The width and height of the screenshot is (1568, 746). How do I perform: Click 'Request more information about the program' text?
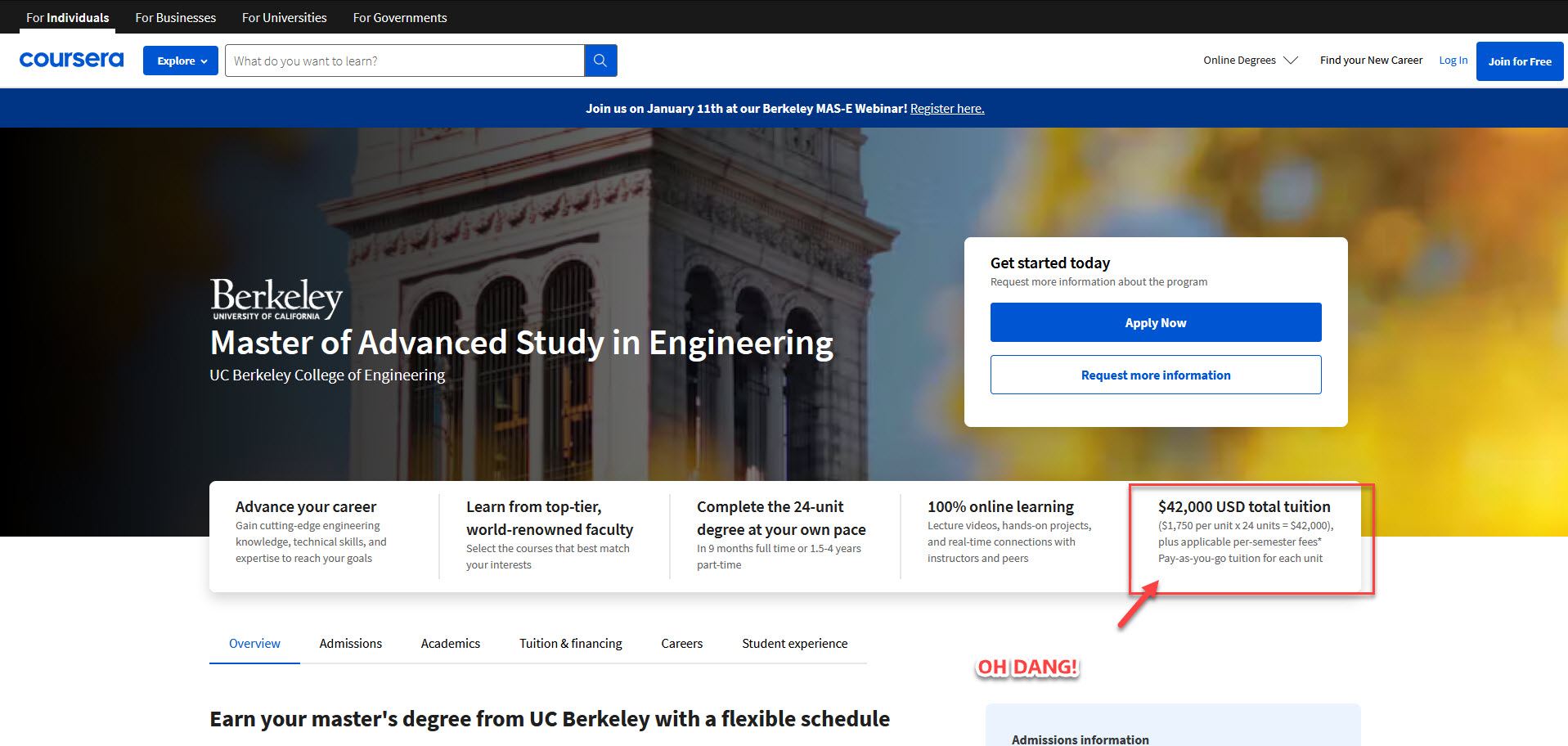pyautogui.click(x=1098, y=282)
